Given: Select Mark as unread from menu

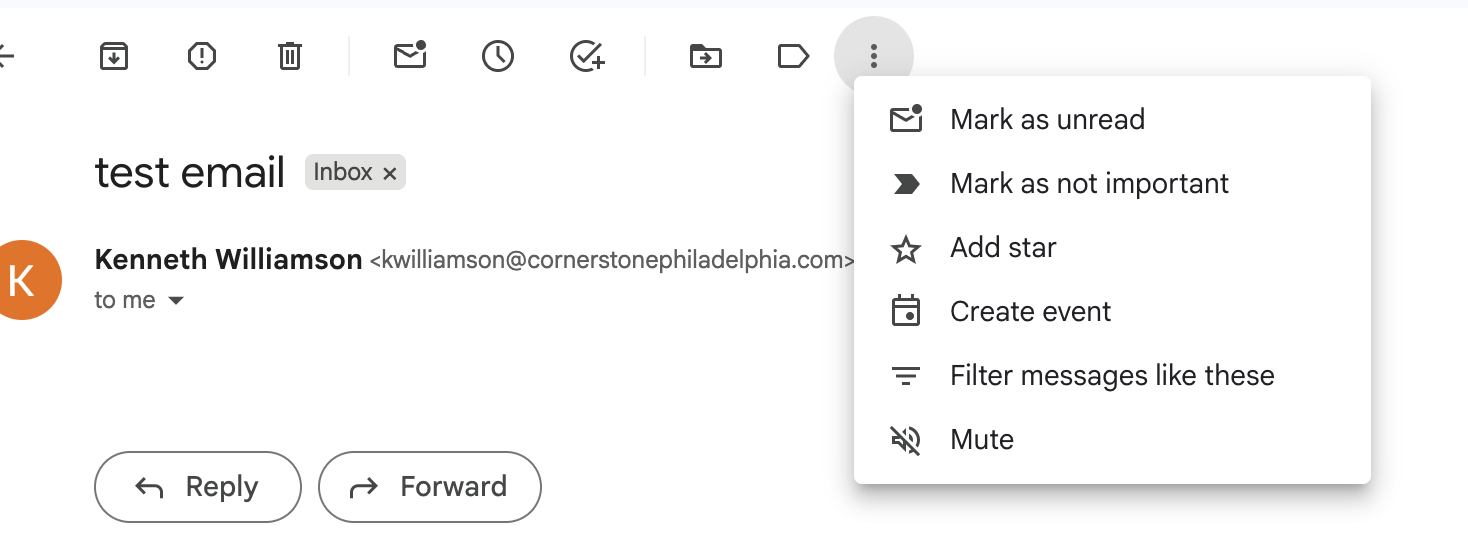Looking at the screenshot, I should coord(1047,120).
